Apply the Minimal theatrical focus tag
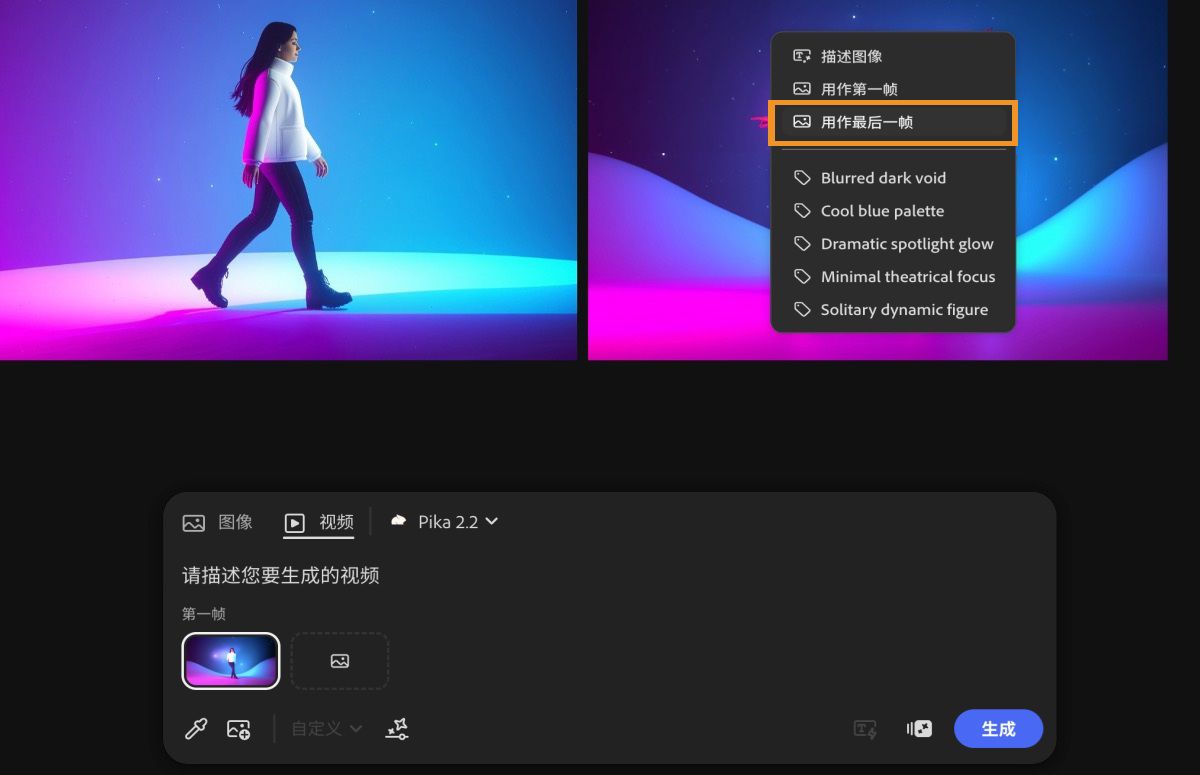Image resolution: width=1200 pixels, height=775 pixels. tap(892, 277)
